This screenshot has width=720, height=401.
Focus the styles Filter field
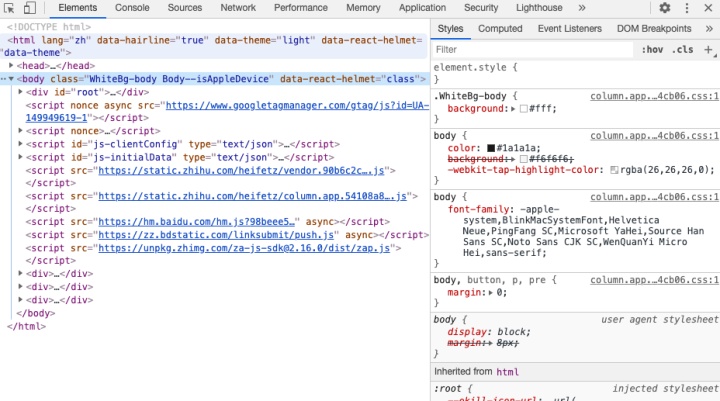533,50
